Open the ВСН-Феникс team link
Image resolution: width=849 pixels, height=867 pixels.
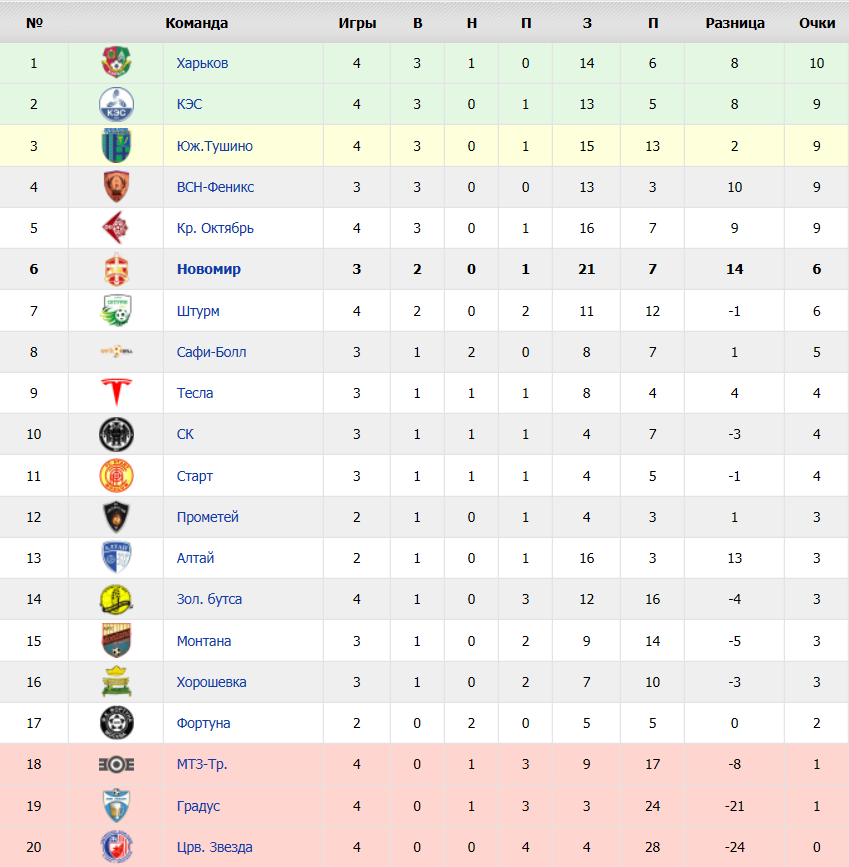215,187
